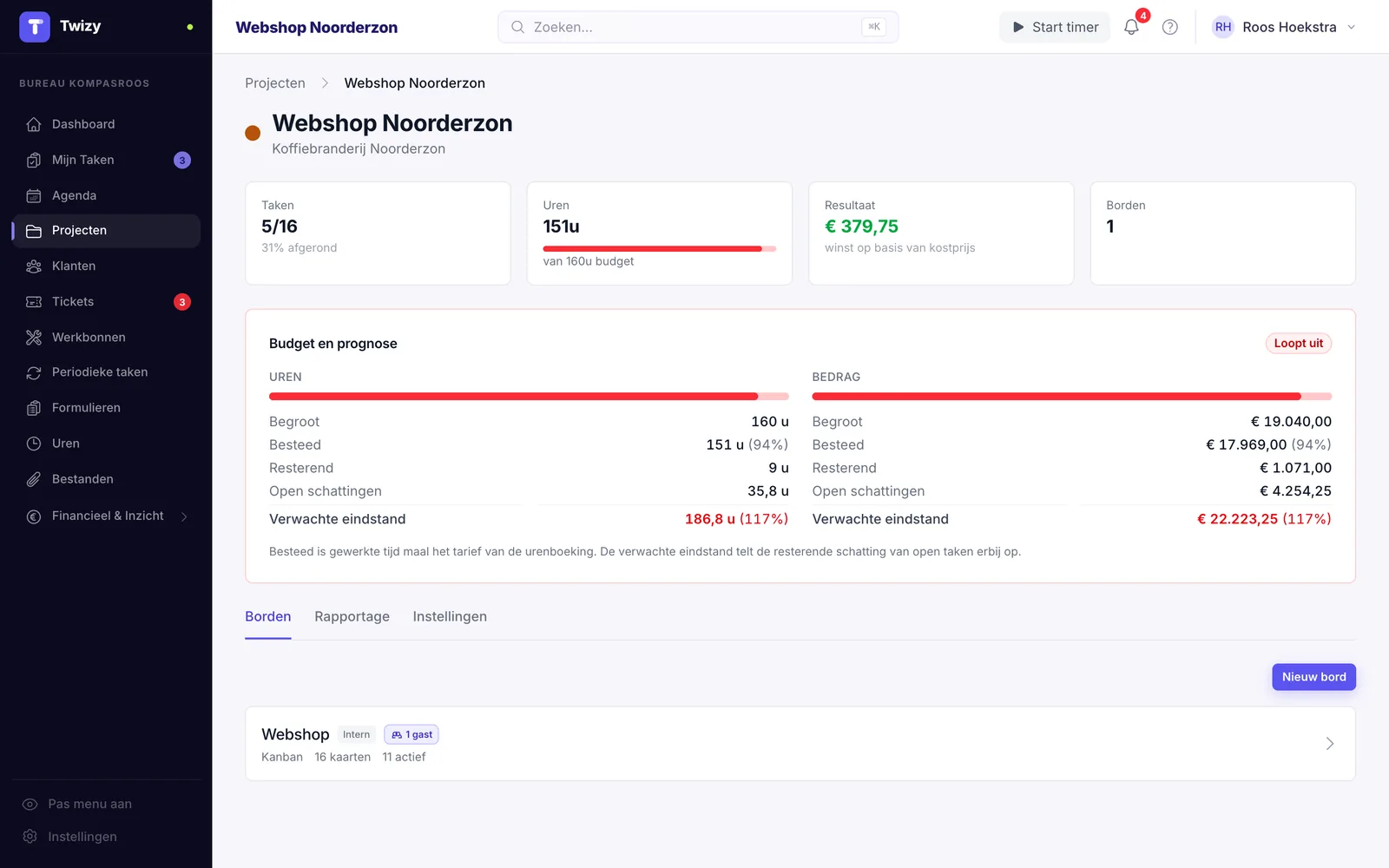Open the notifications bell icon

coord(1131,27)
